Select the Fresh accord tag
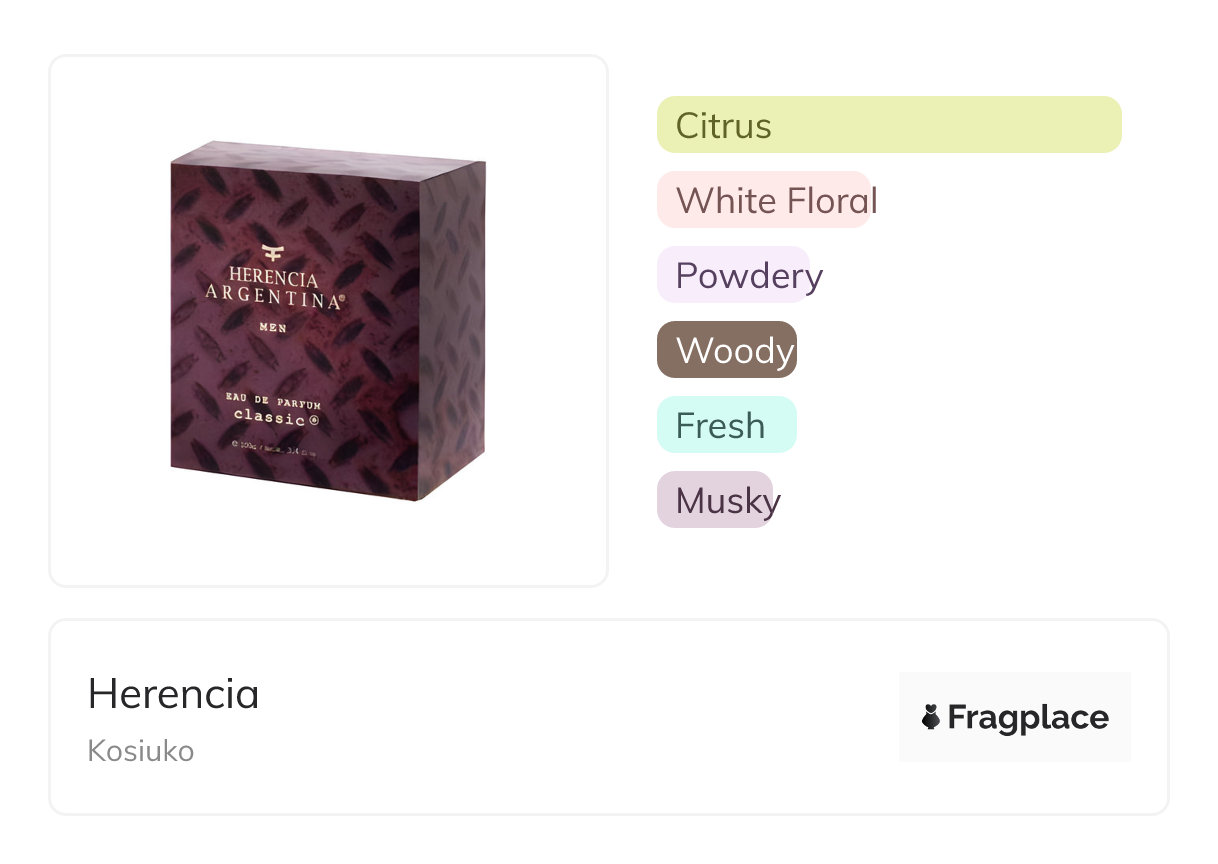Screen dimensions: 1218x864 coord(726,425)
